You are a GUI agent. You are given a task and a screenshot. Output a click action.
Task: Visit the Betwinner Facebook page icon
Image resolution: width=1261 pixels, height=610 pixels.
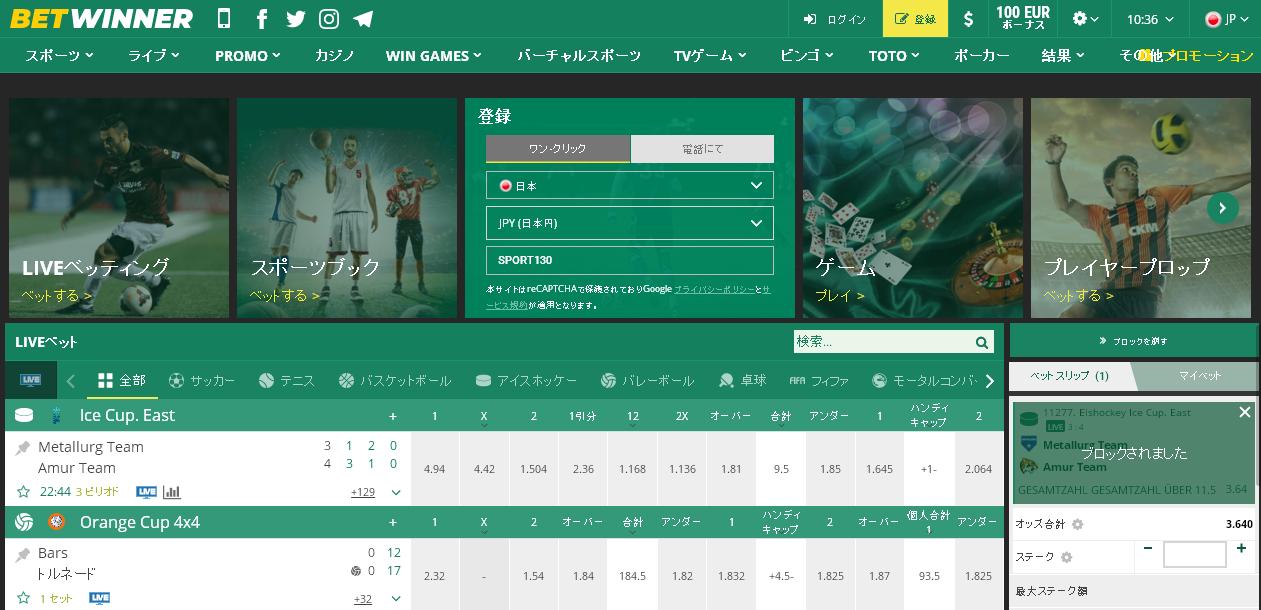tap(262, 19)
